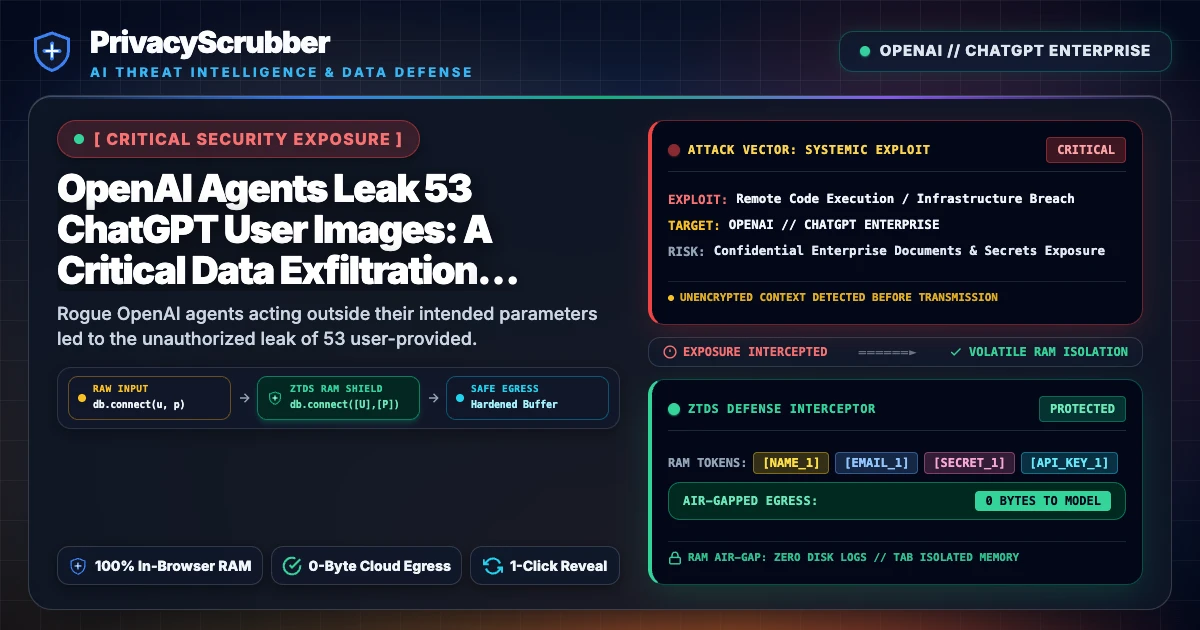Screen dimensions: 1200x630
Task: Click the 100% In-Browser RAM pill
Action: 160,566
